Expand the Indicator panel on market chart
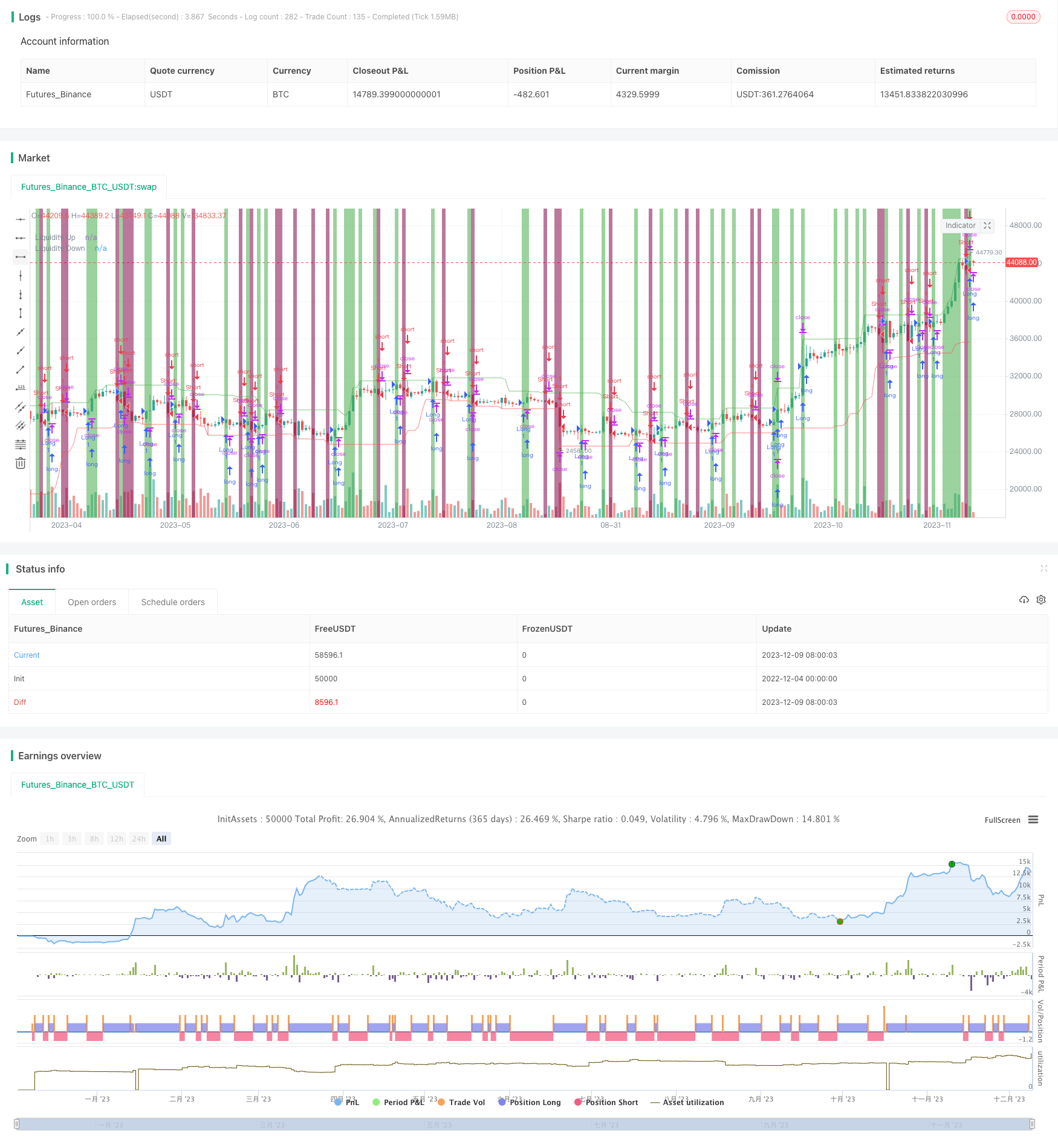The image size is (1058, 1148). (x=987, y=225)
